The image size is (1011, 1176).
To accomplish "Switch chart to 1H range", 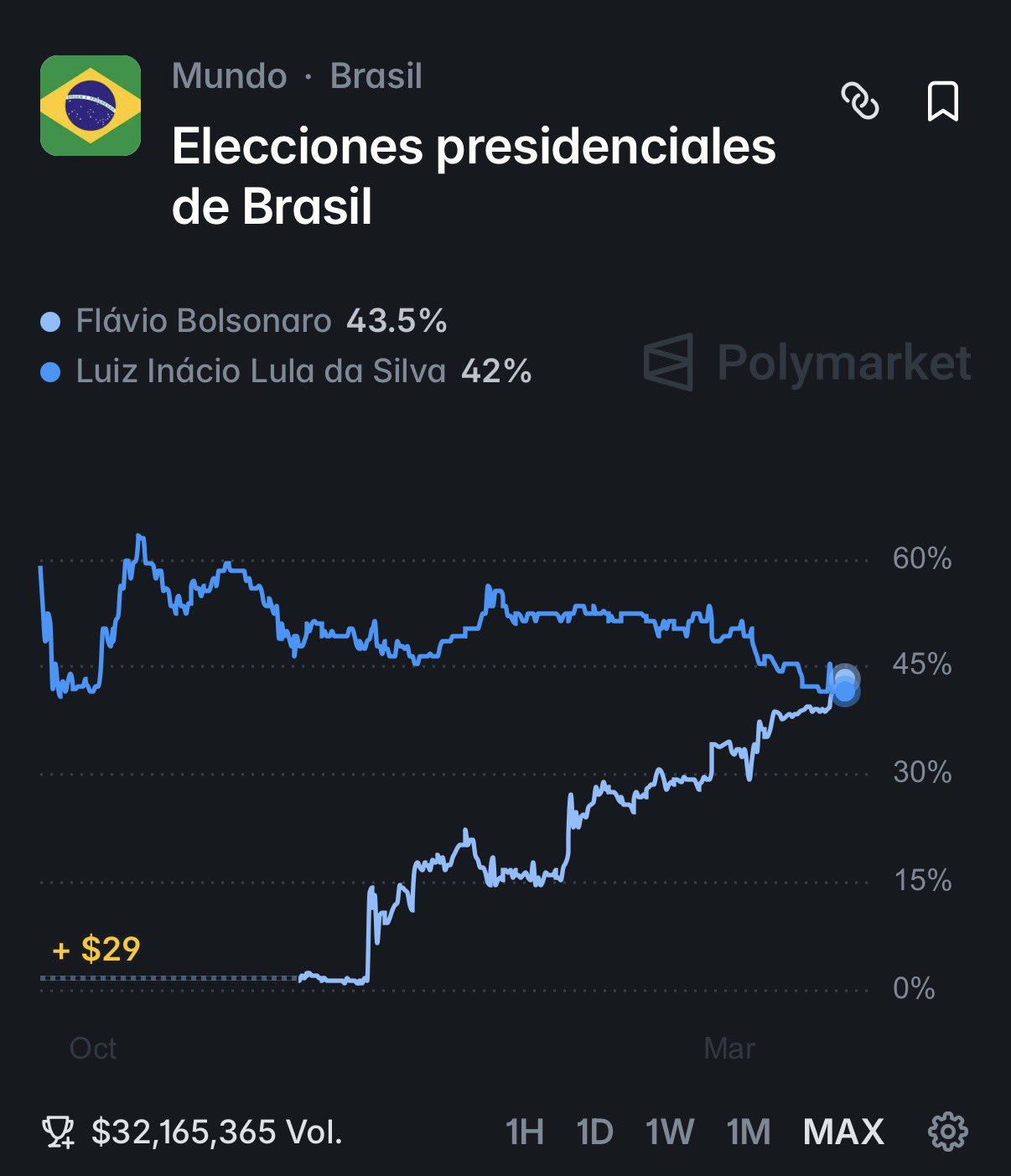I will 525,1132.
